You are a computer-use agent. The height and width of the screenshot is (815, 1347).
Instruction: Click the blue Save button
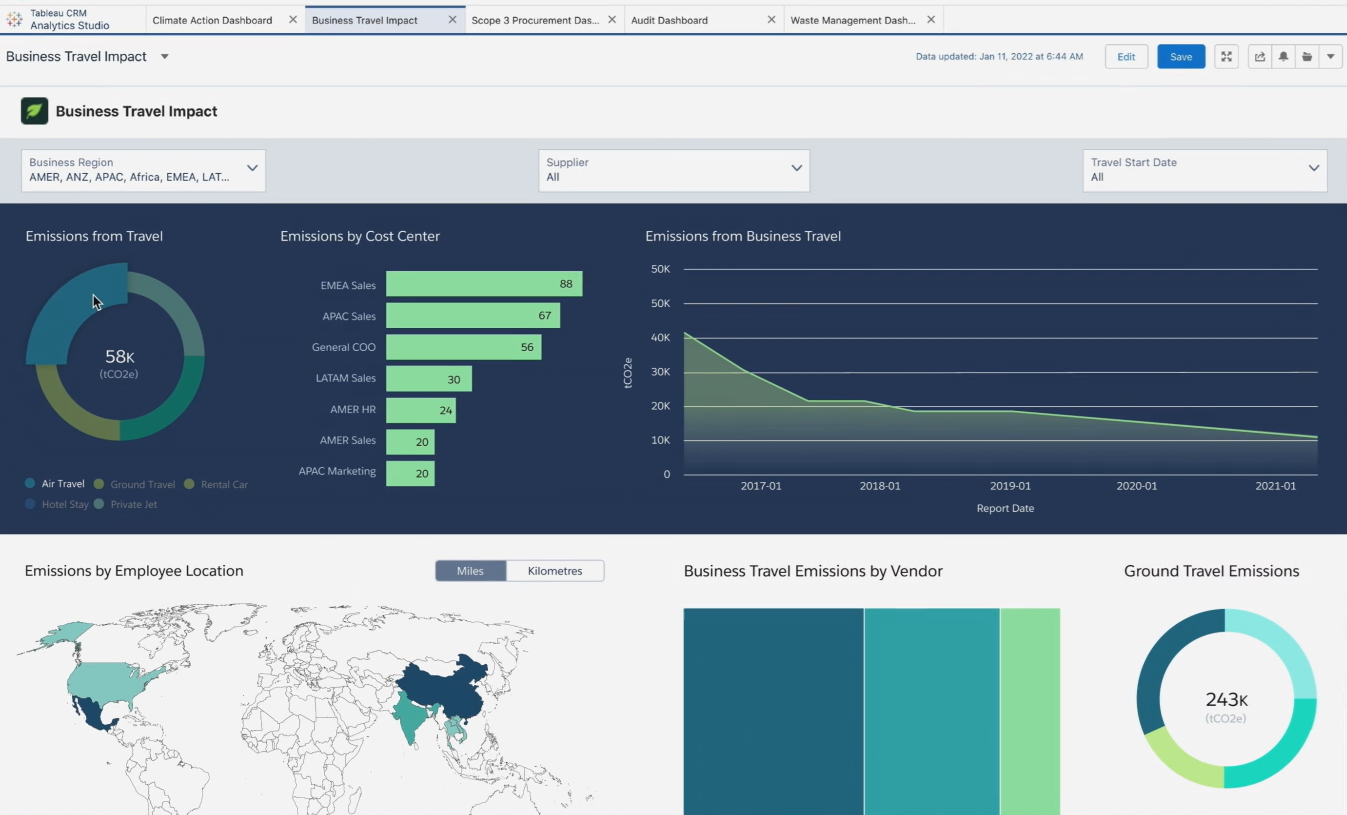tap(1181, 56)
